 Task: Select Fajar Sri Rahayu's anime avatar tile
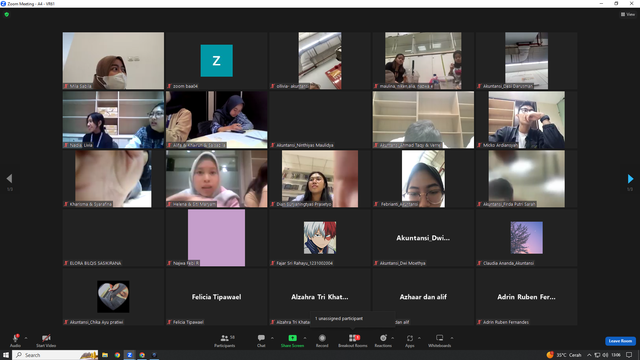320,238
